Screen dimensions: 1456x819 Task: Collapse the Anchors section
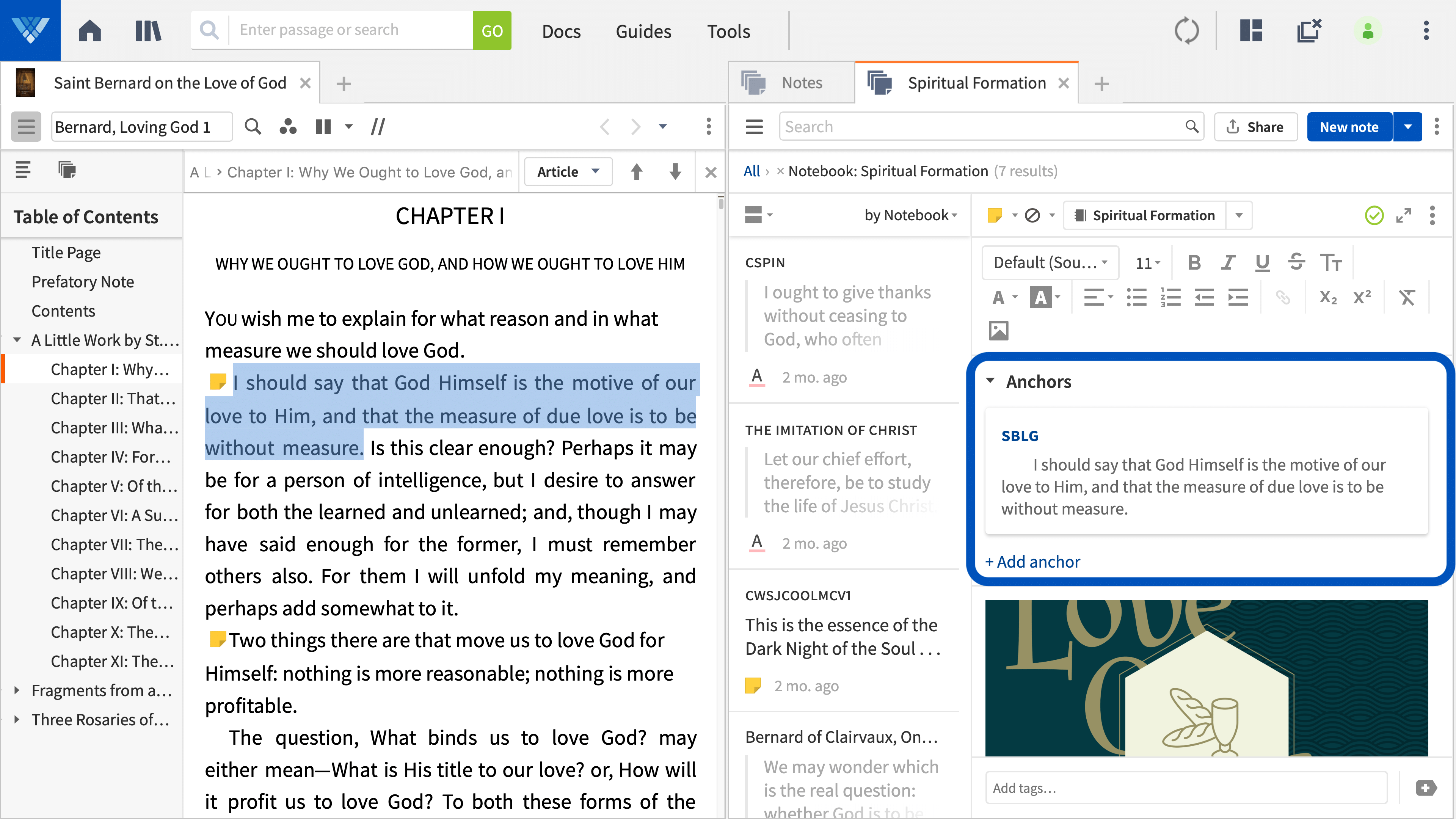click(x=990, y=381)
